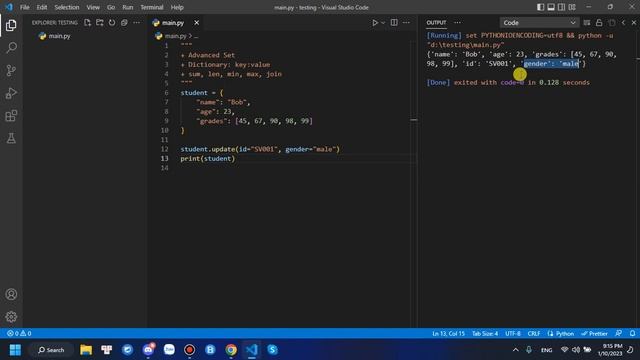640x360 pixels.
Task: Open the Run and Debug view
Action: tap(11, 93)
